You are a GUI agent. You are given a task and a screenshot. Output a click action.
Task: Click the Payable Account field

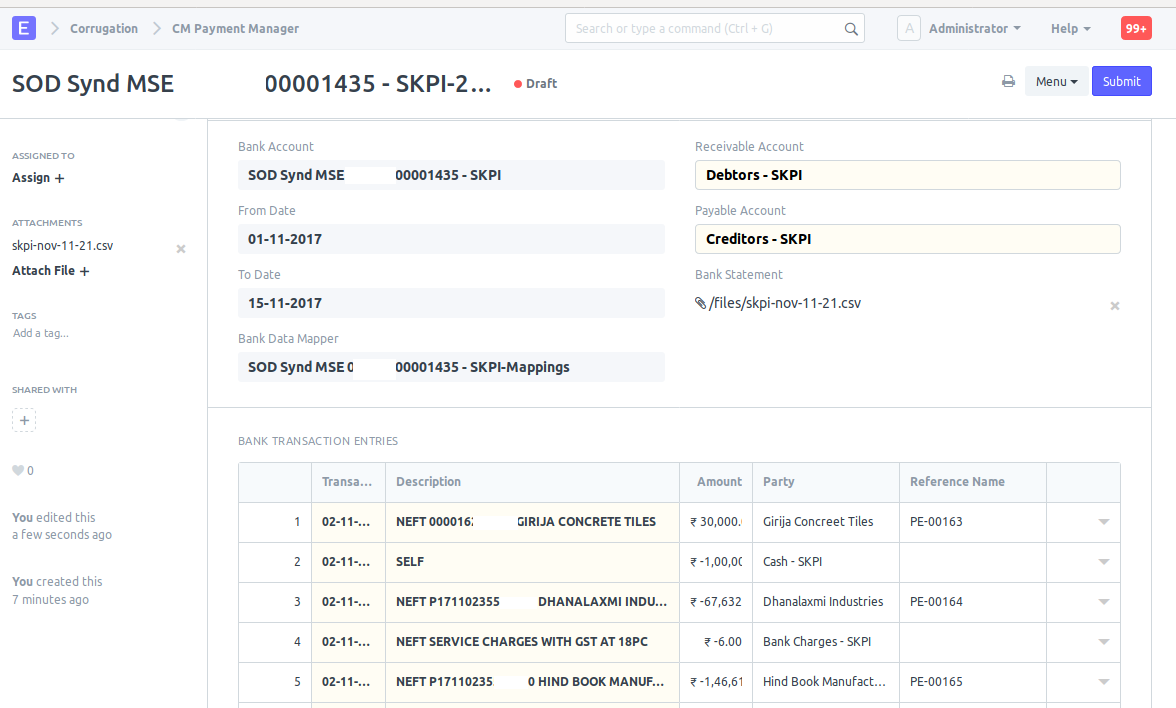pos(908,238)
